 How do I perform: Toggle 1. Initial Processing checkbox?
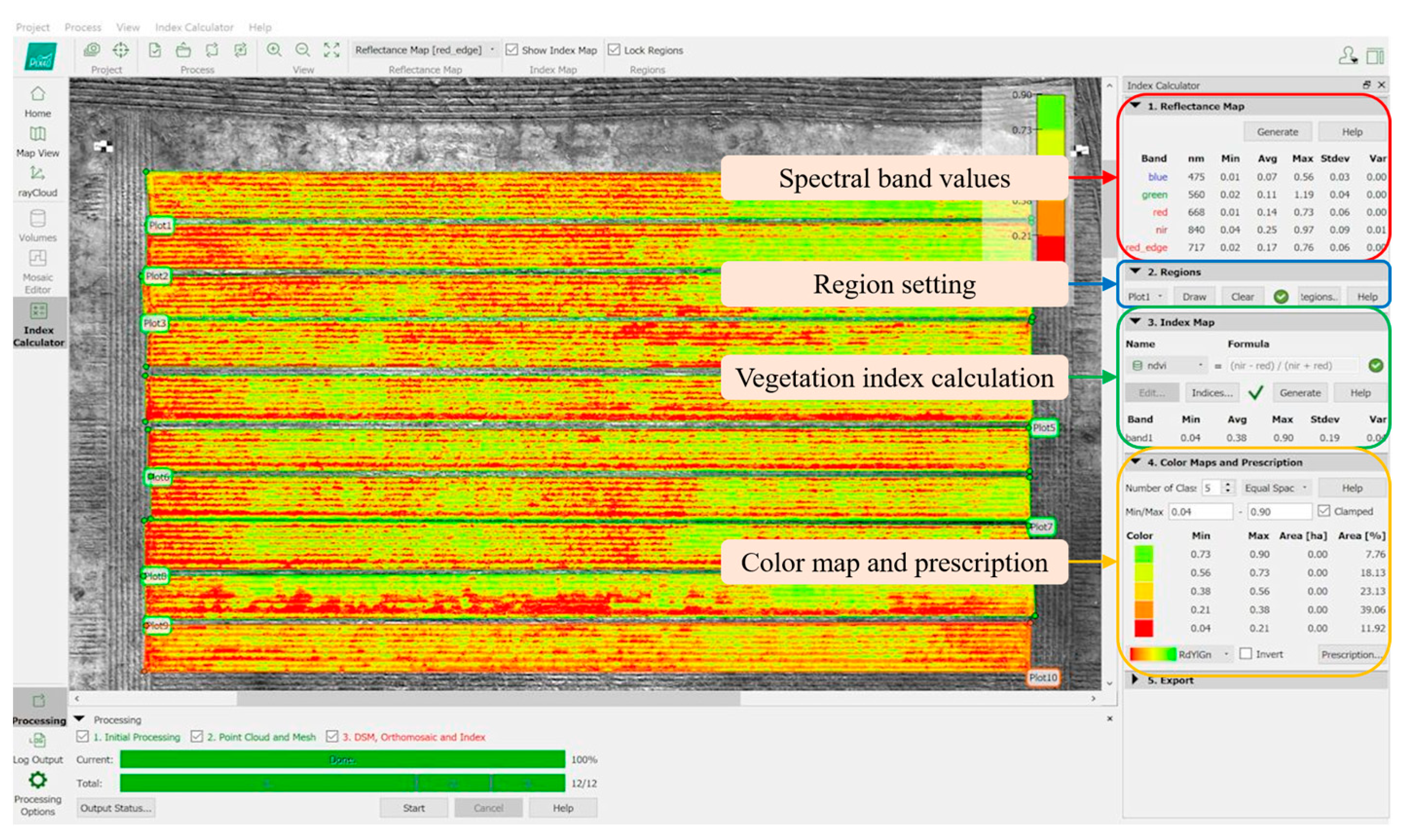(x=83, y=736)
